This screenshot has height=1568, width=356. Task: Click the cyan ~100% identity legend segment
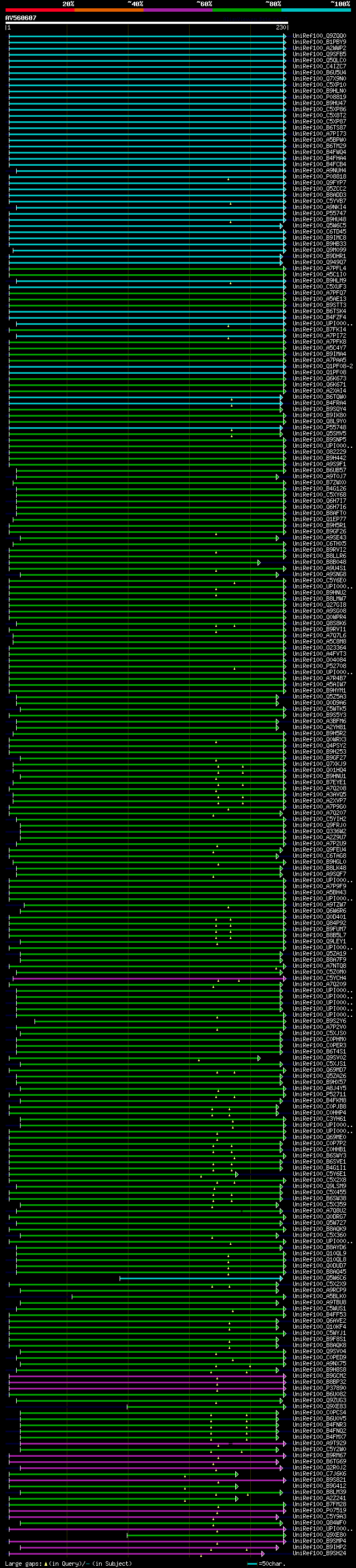click(x=316, y=10)
